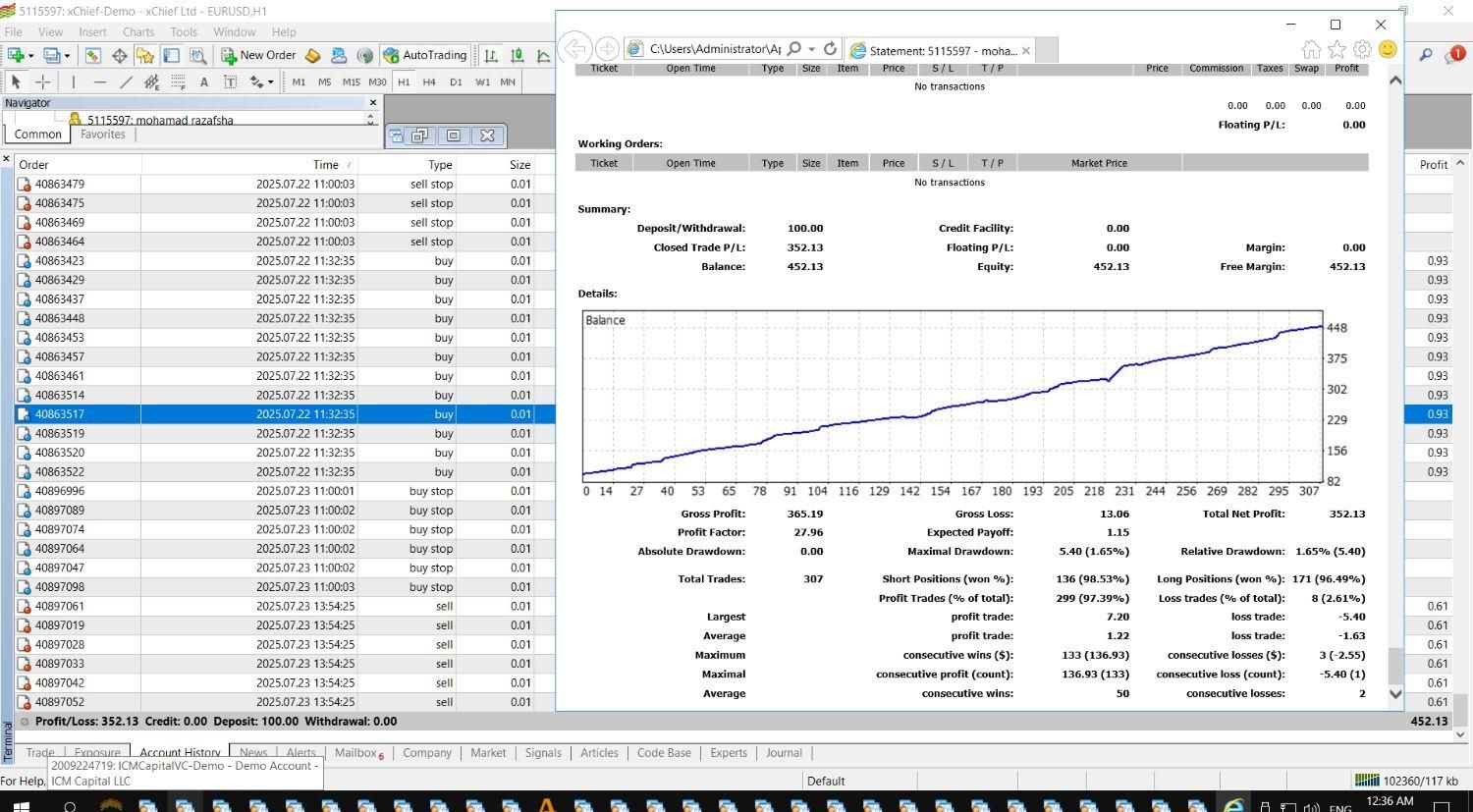Open the profiles dropdown arrow
Image resolution: width=1473 pixels, height=812 pixels.
tap(67, 56)
